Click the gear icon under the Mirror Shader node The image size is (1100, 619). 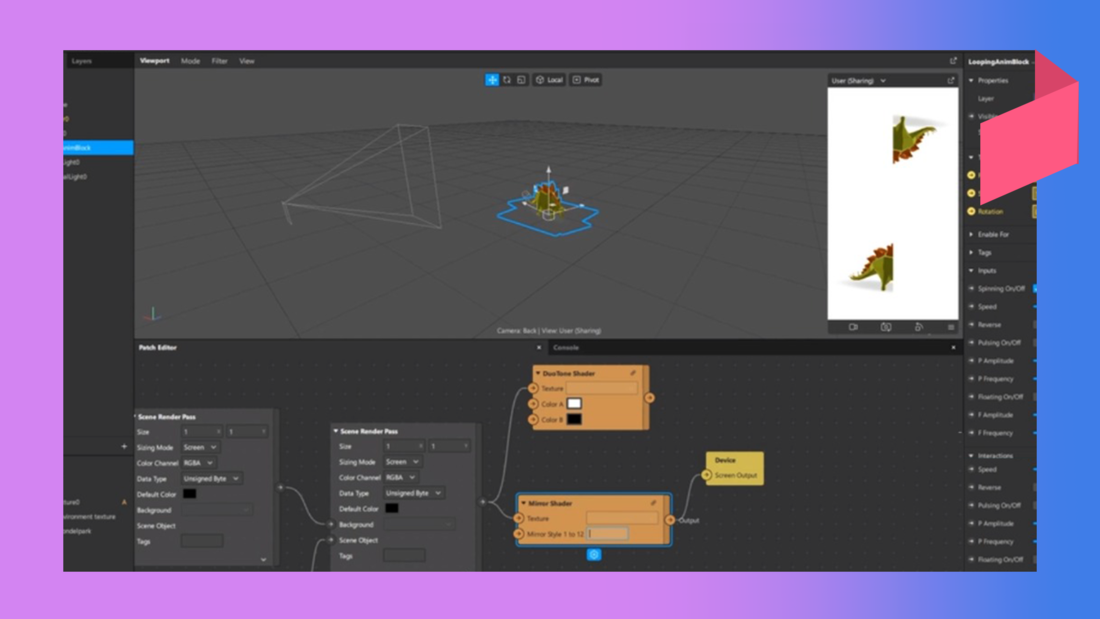pos(596,556)
